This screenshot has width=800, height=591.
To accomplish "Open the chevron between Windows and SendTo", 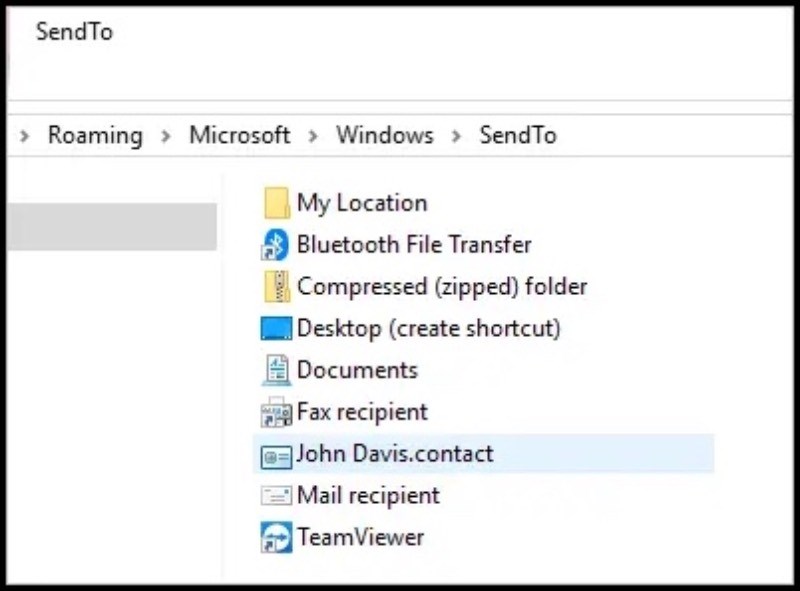I will click(x=456, y=136).
